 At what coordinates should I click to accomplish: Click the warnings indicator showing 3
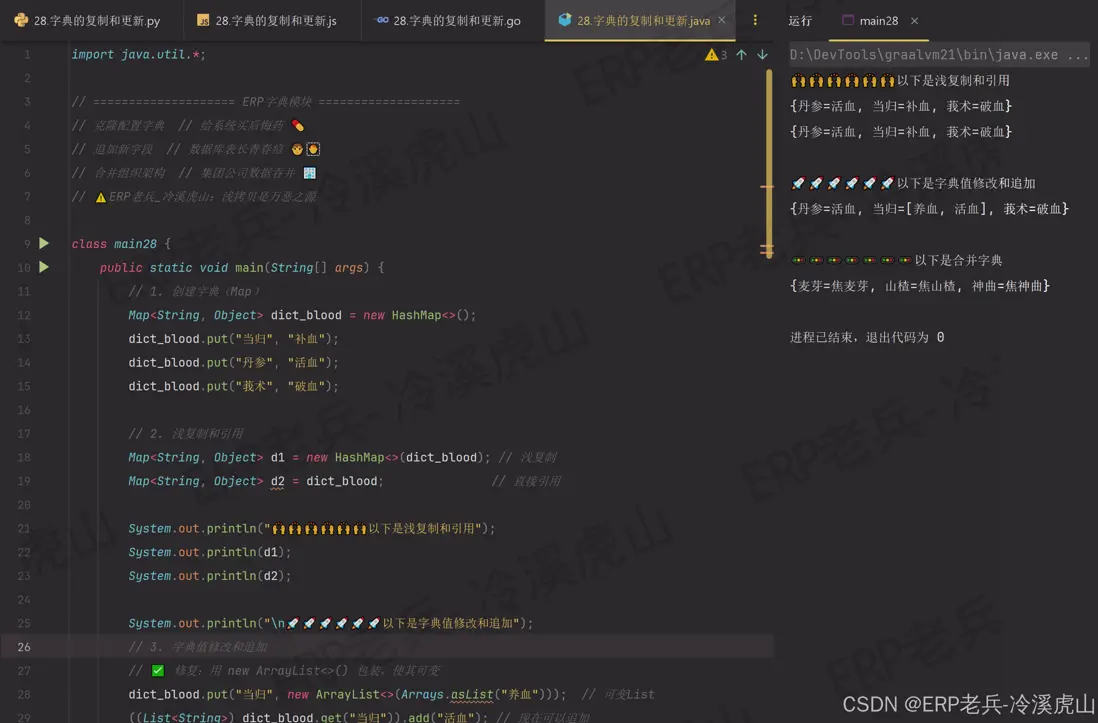716,55
